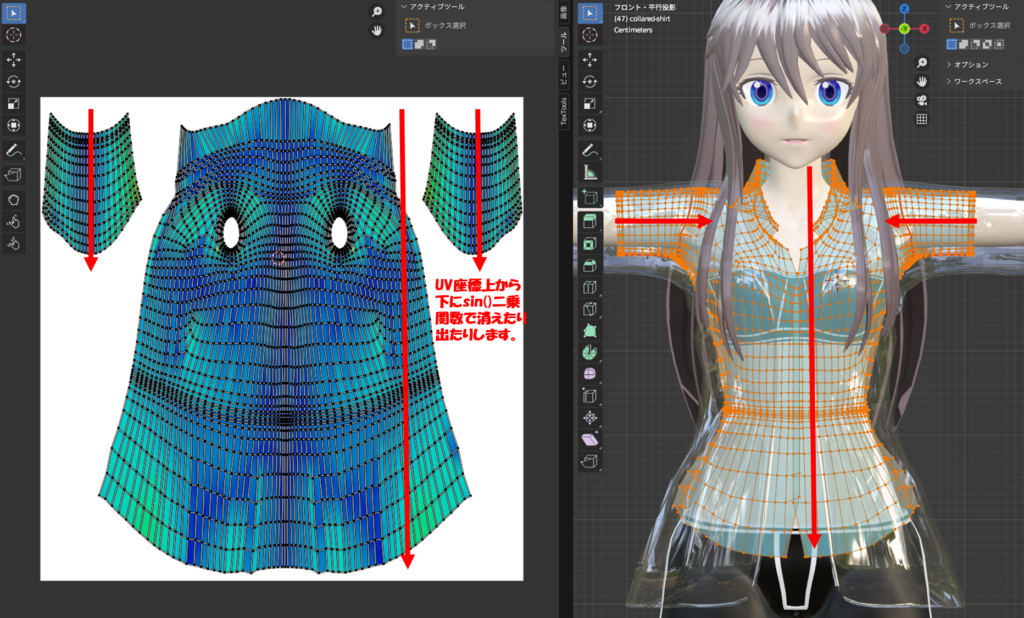Click the UV editor zoom magnifier button
The height and width of the screenshot is (618, 1024).
coord(377,11)
